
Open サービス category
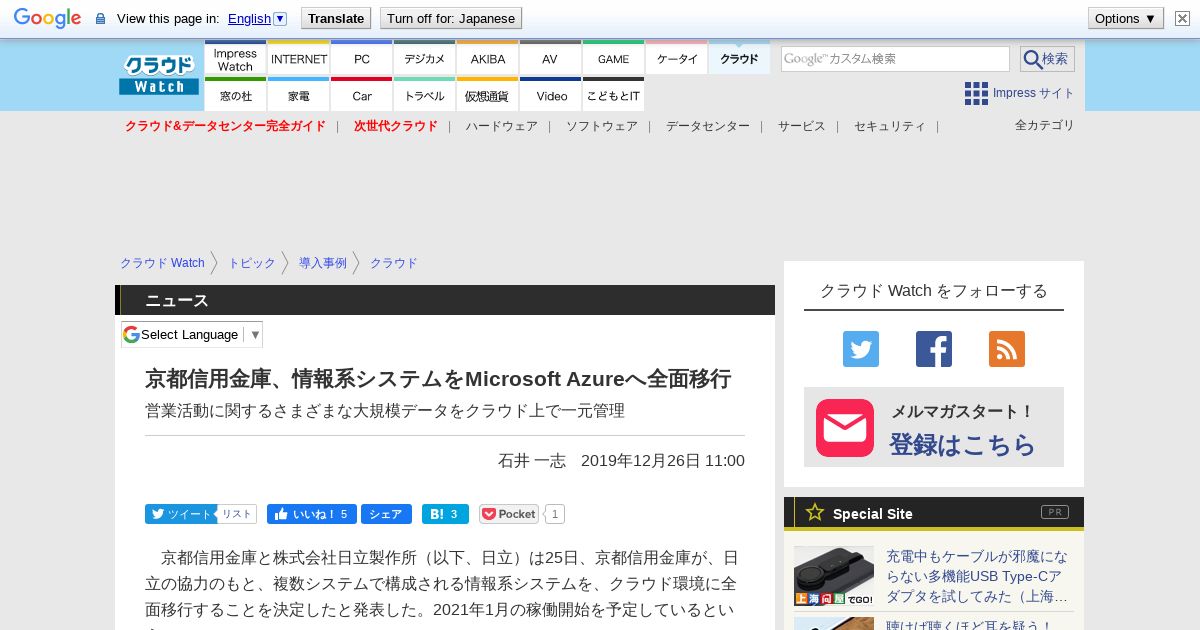(x=802, y=126)
